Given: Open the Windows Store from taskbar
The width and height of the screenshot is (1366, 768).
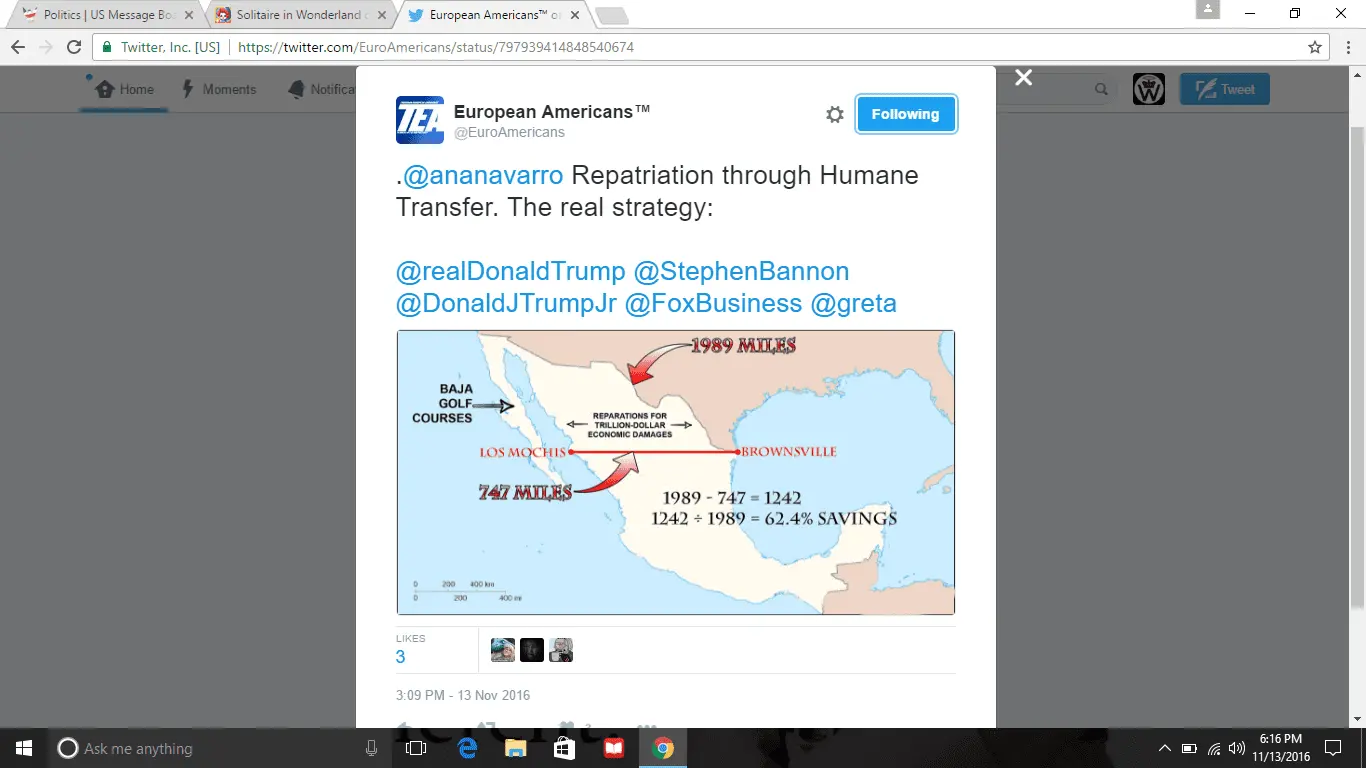Looking at the screenshot, I should coord(564,748).
